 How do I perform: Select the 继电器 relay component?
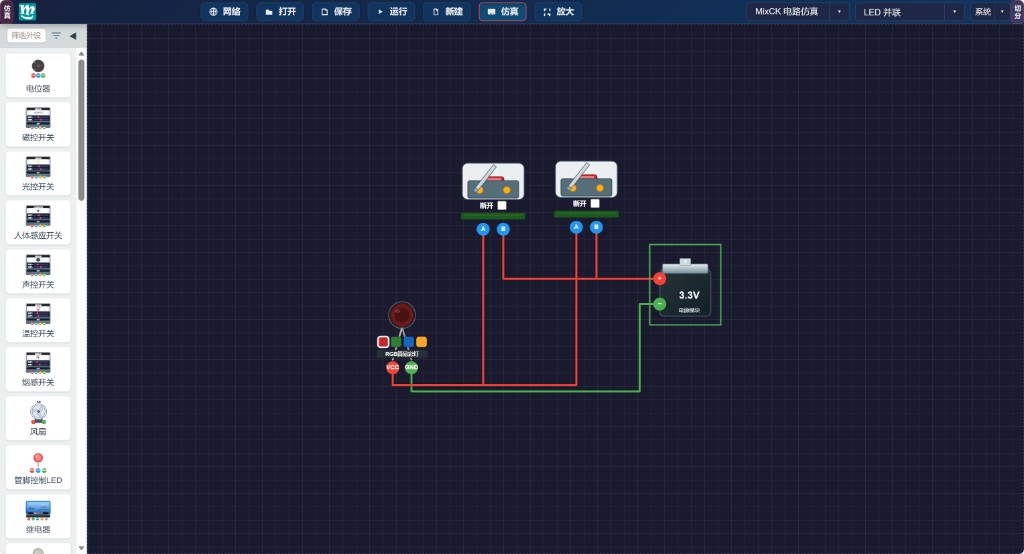pyautogui.click(x=38, y=516)
